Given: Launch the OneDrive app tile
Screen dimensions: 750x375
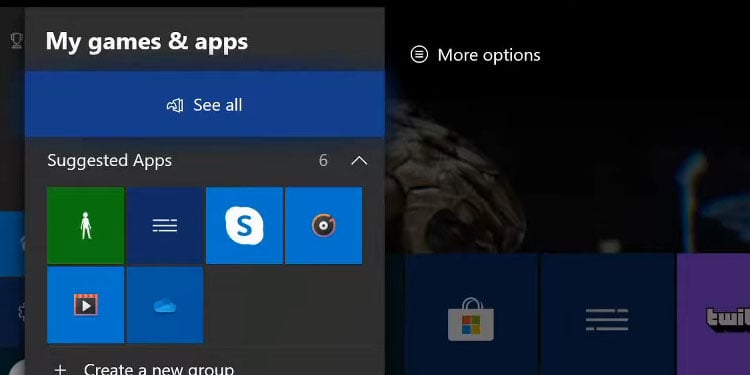Looking at the screenshot, I should point(165,305).
